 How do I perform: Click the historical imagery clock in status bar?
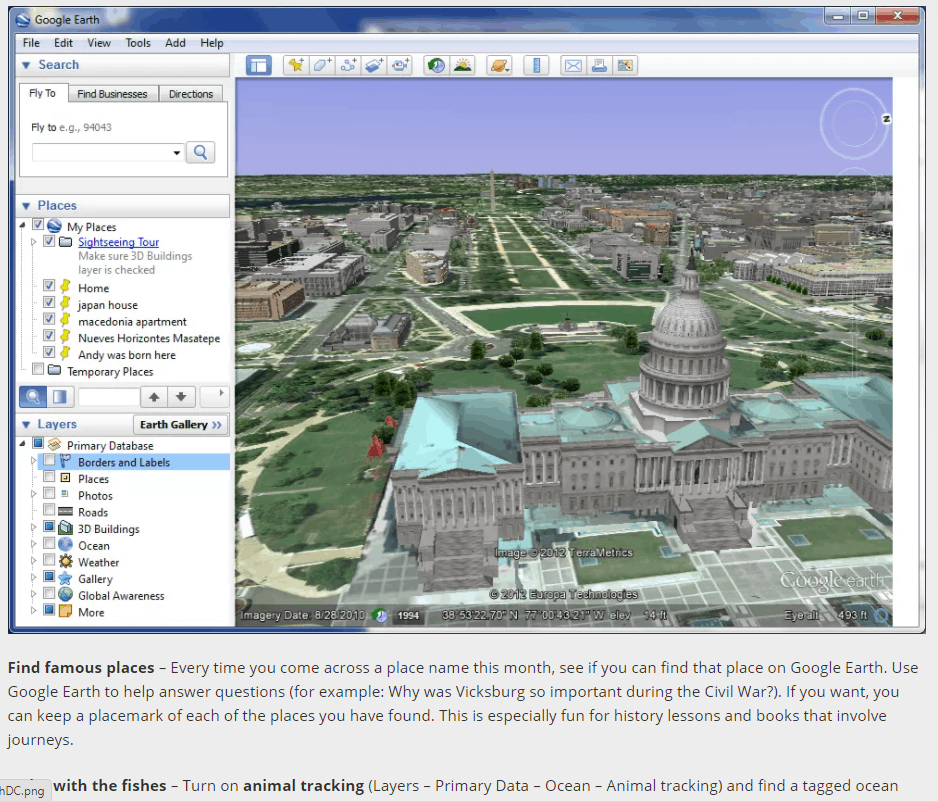pyautogui.click(x=380, y=615)
